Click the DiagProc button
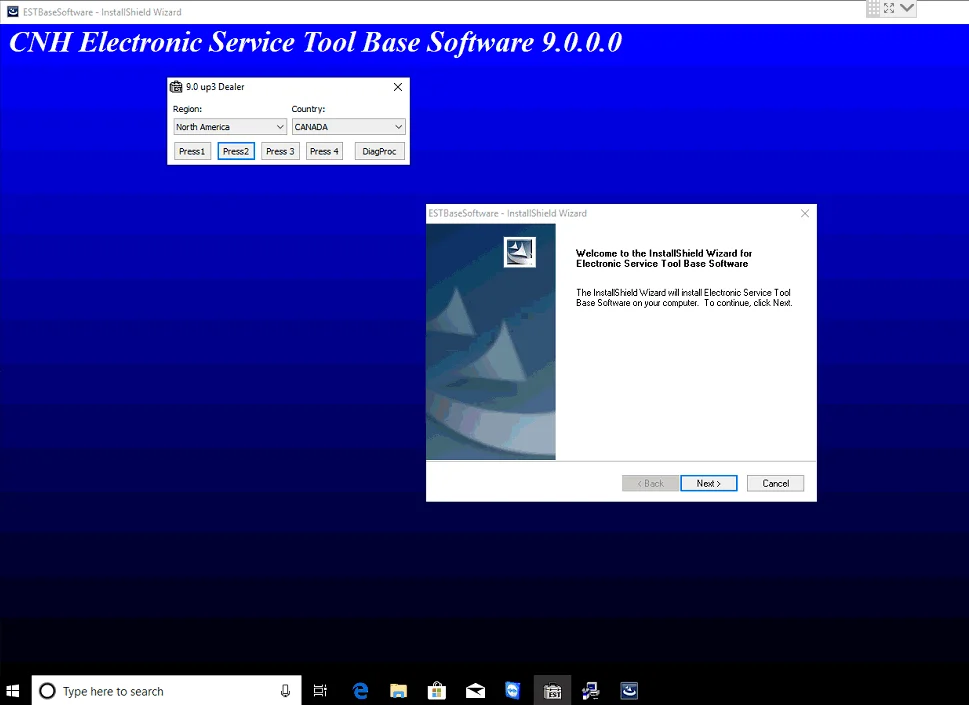Screen dimensions: 969x705 tap(379, 151)
